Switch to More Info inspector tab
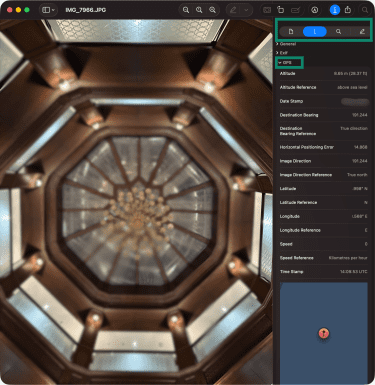 click(x=315, y=32)
